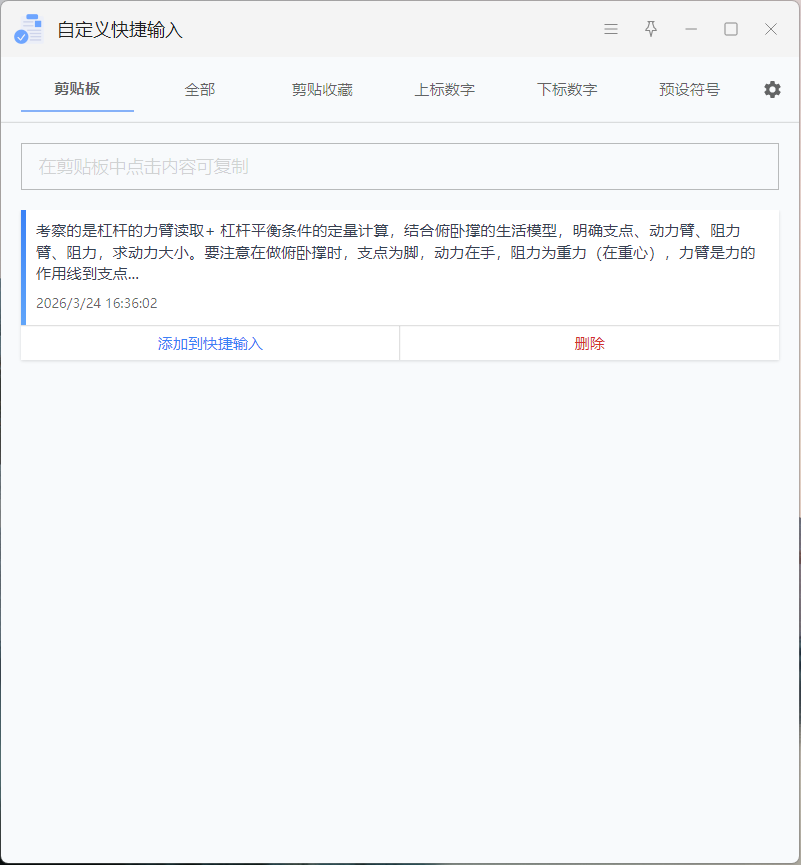Go to the 下标数字 tab
The height and width of the screenshot is (865, 801).
(567, 90)
